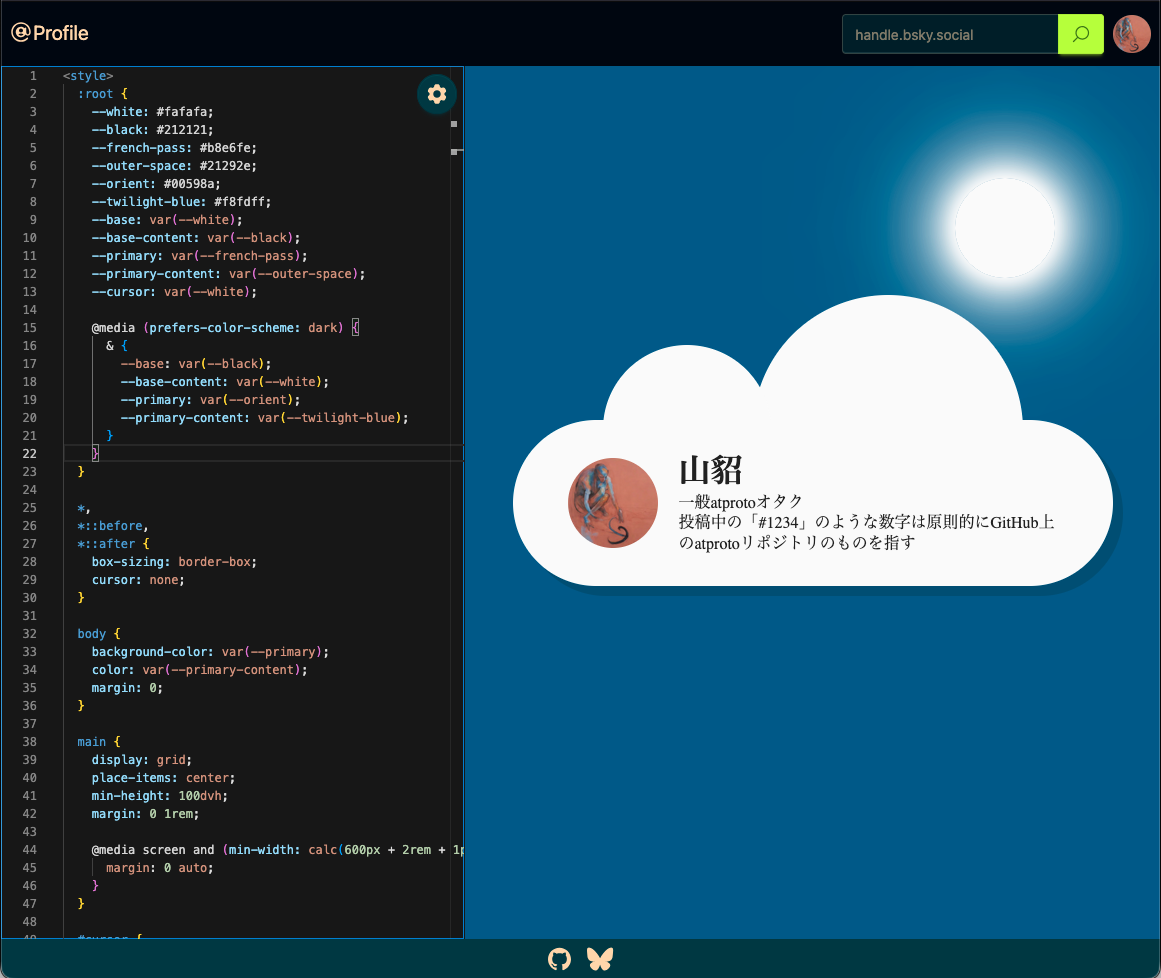Click the editor's vertical scrollbar track
Image resolution: width=1161 pixels, height=978 pixels.
click(x=456, y=500)
